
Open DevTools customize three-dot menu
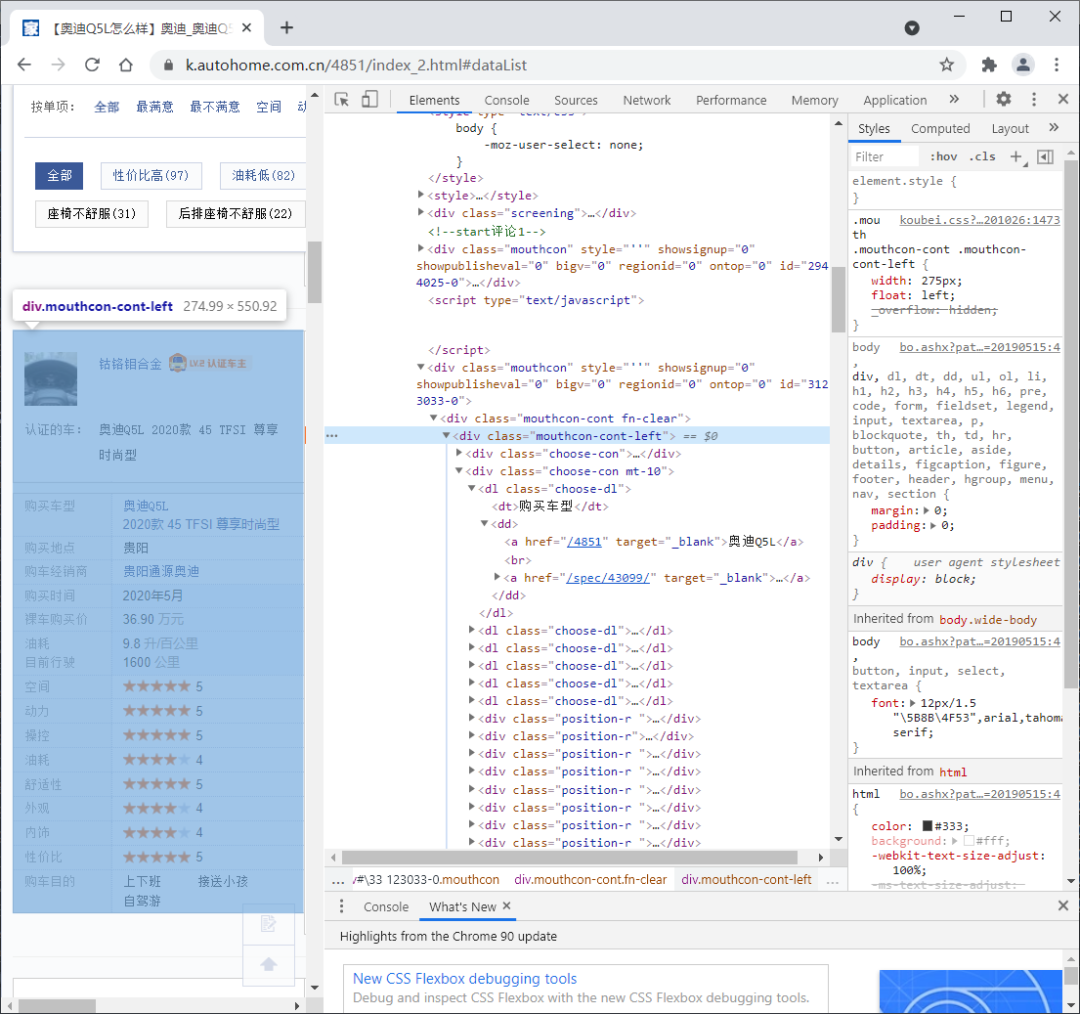(1034, 99)
